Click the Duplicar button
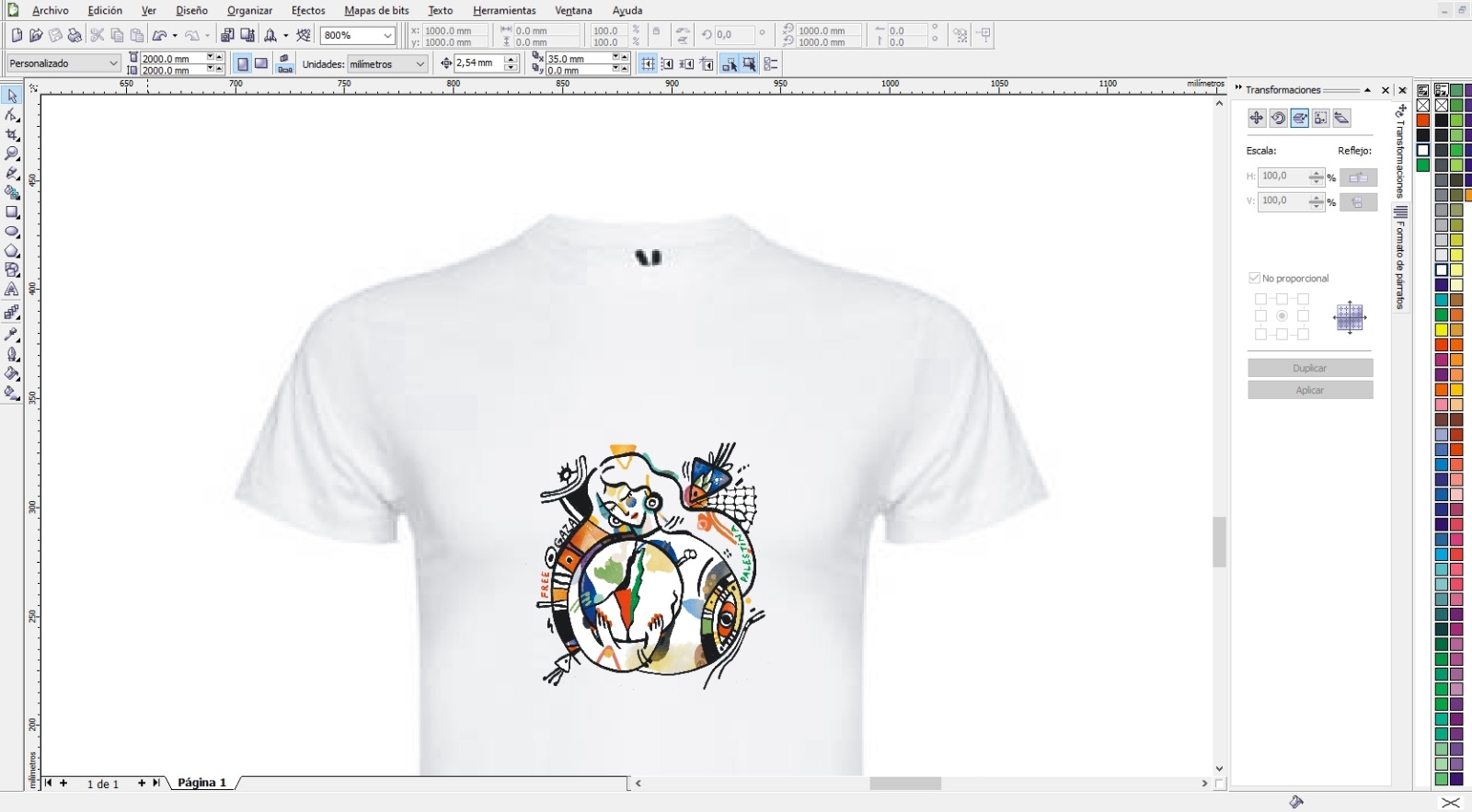Viewport: 1472px width, 812px height. (1309, 368)
